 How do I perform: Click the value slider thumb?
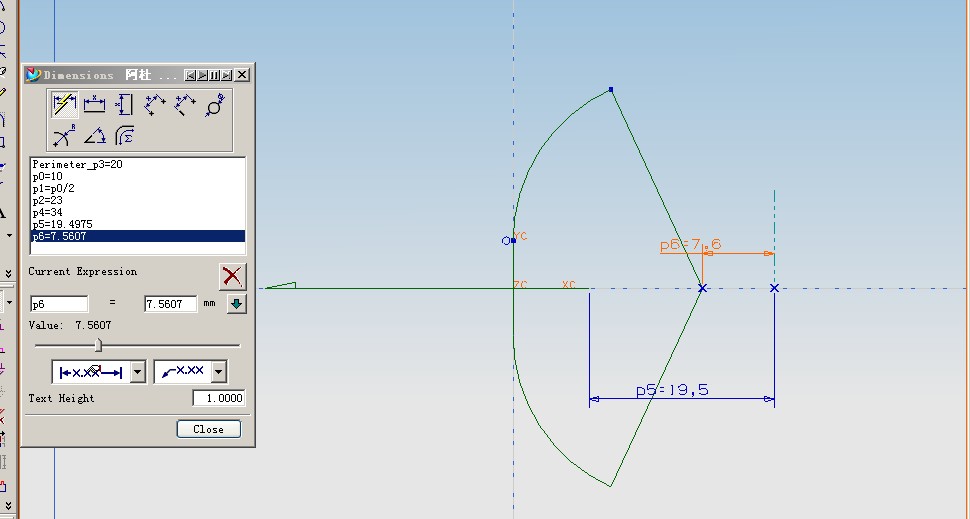click(x=98, y=345)
